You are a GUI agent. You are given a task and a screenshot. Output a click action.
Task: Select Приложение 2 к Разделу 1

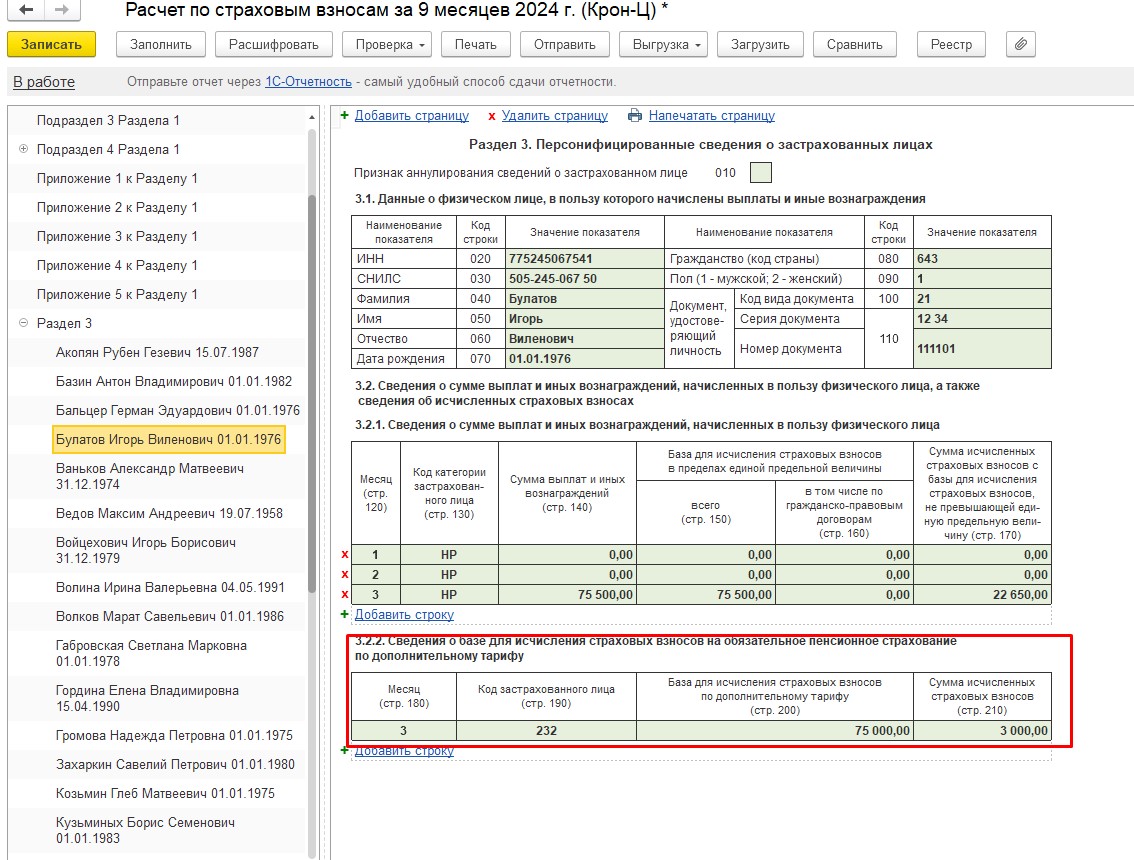117,207
